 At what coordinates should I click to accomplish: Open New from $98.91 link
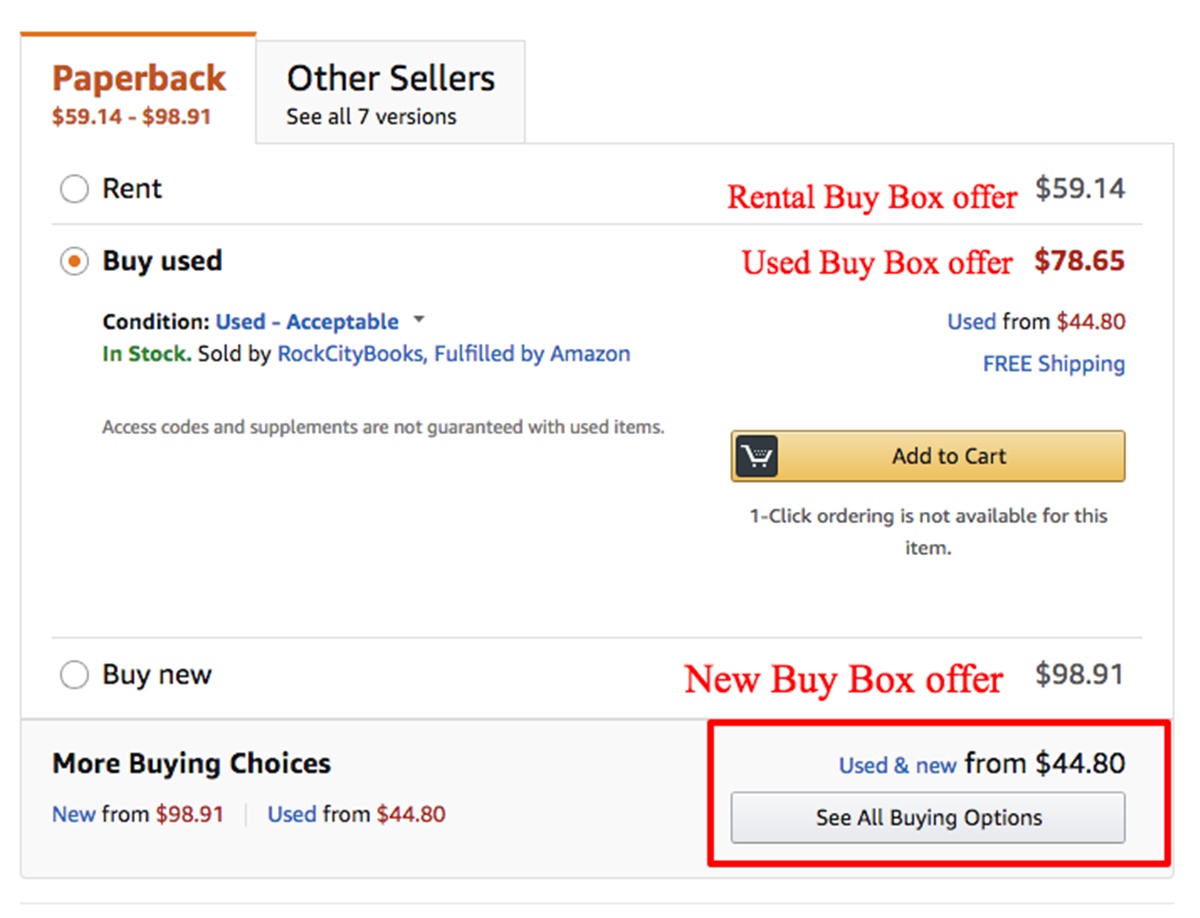138,814
